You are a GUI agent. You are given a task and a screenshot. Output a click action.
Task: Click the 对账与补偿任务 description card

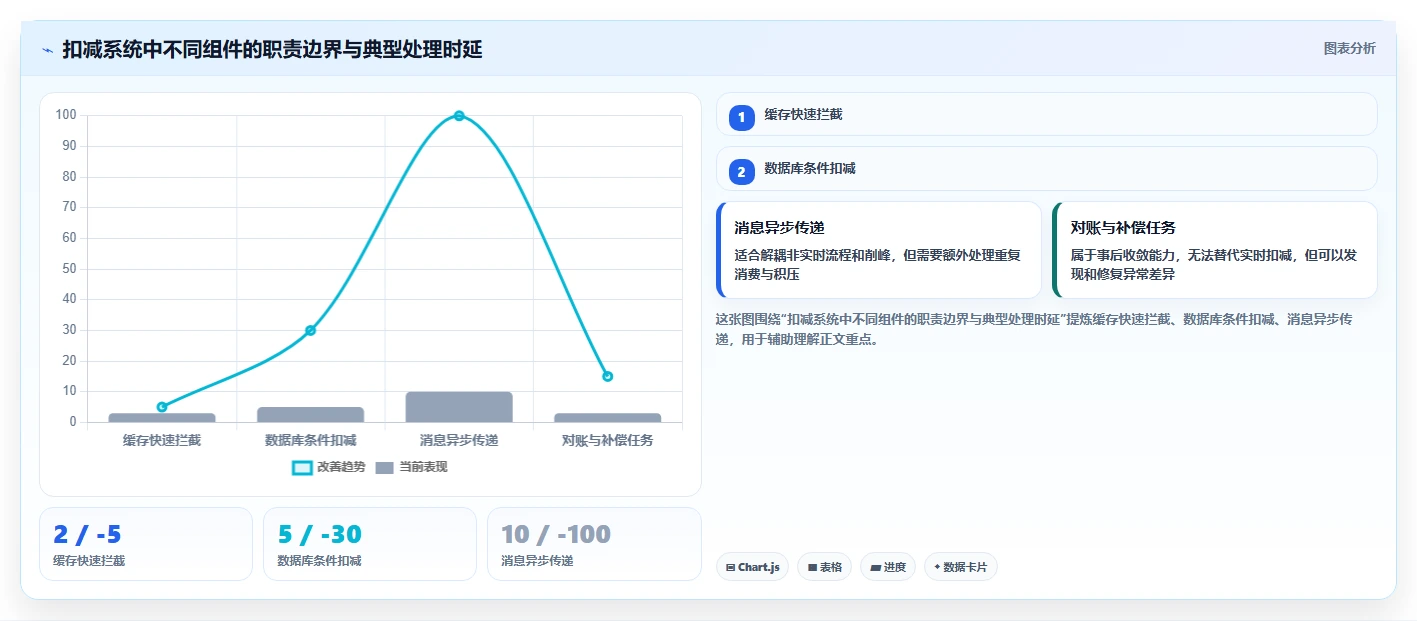[x=1215, y=250]
